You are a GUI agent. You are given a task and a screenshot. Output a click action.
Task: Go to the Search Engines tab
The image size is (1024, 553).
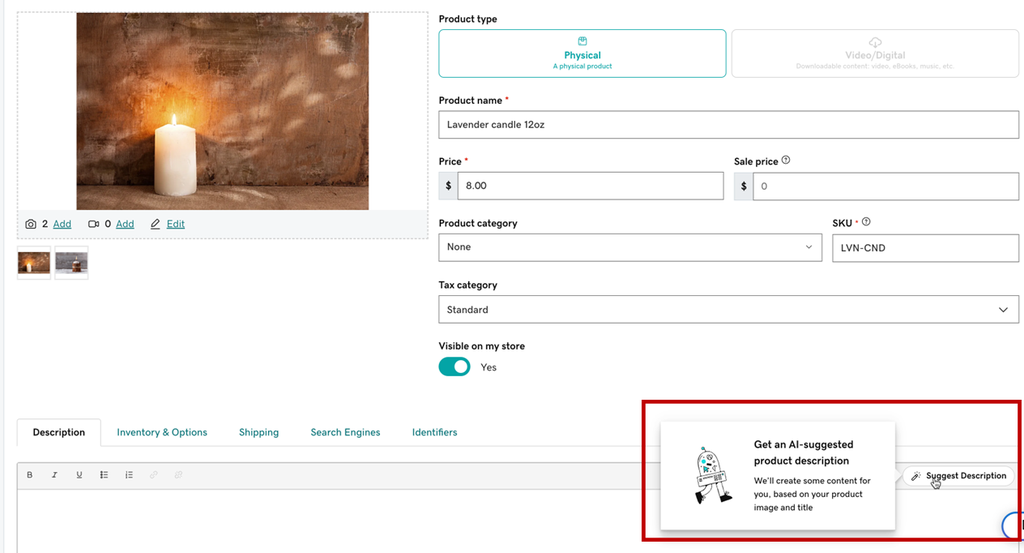coord(345,432)
